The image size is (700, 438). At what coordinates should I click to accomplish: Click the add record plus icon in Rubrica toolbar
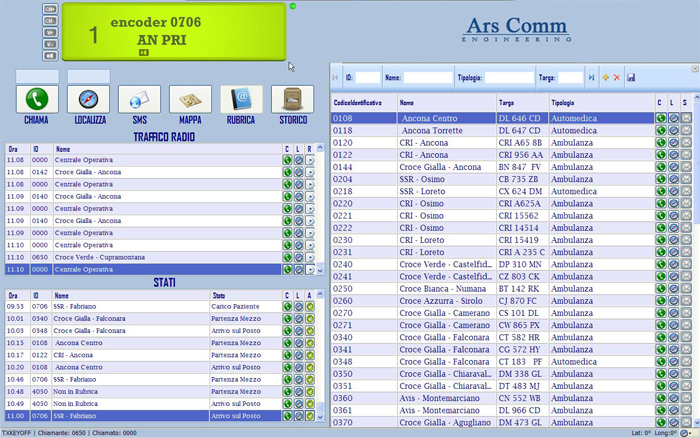(605, 77)
